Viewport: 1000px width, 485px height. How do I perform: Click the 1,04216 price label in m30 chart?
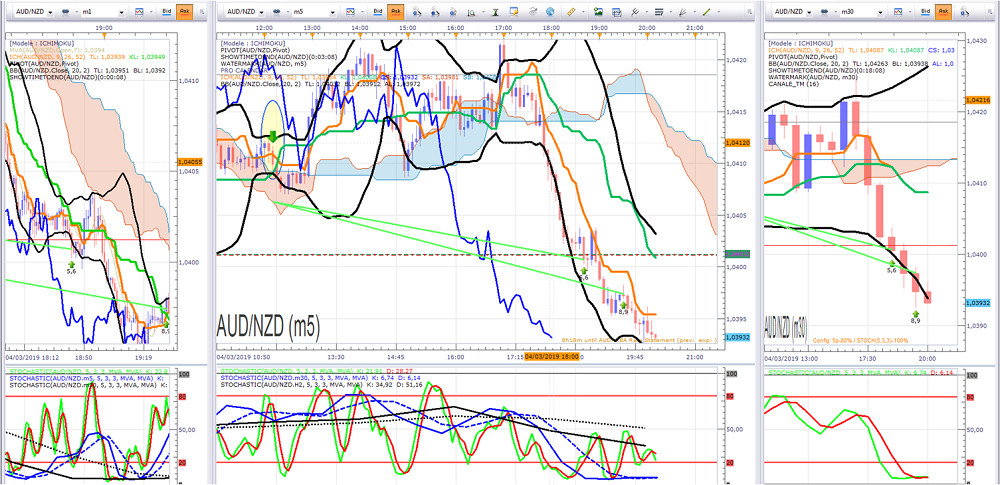(x=978, y=100)
